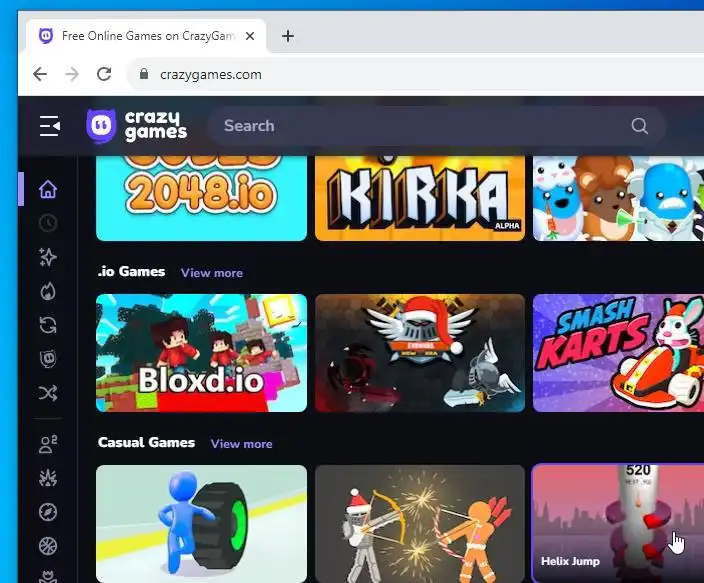Open the blue stickman tire game
This screenshot has width=704, height=583.
click(202, 524)
